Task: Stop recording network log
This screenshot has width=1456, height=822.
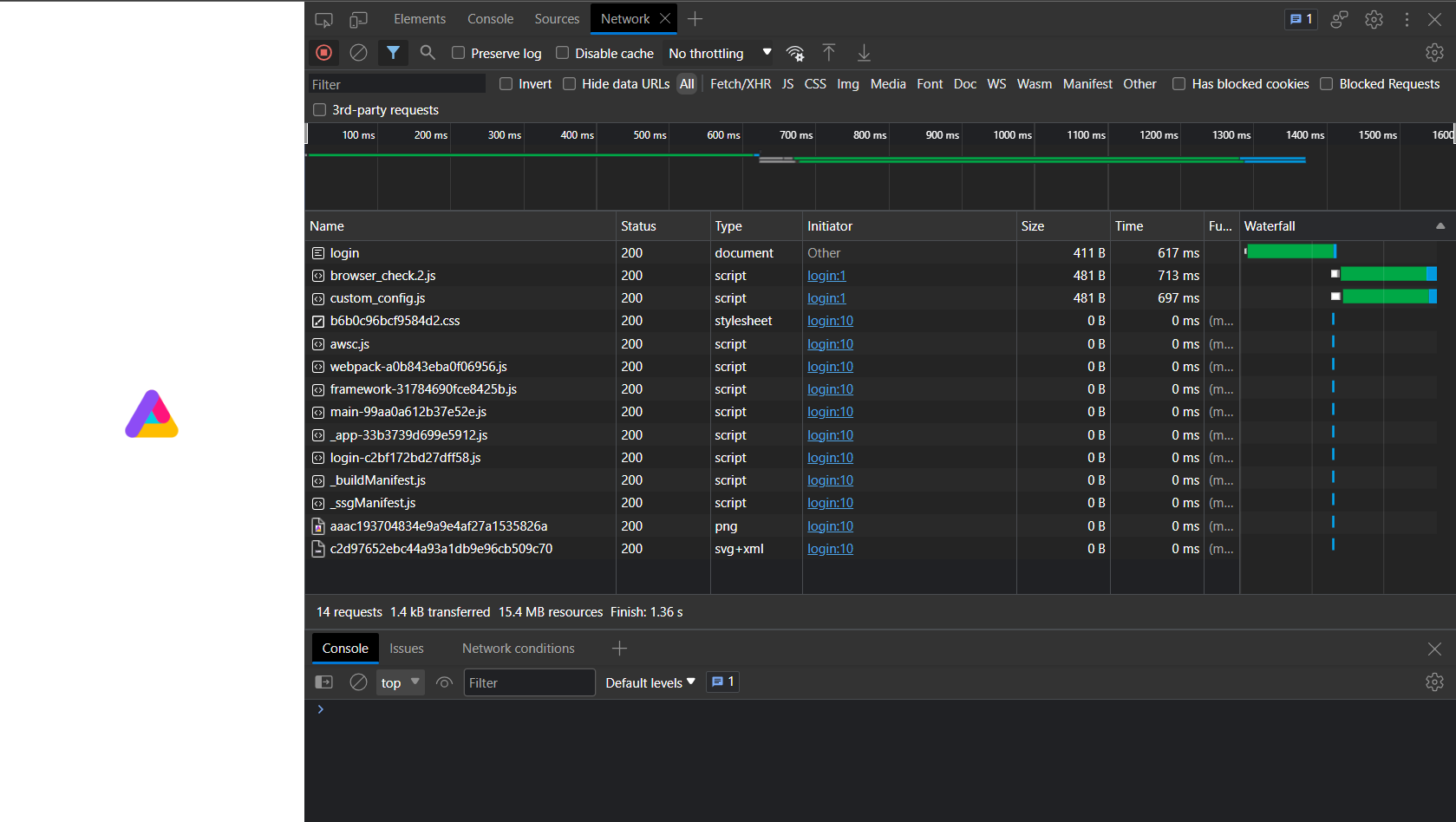Action: coord(323,53)
